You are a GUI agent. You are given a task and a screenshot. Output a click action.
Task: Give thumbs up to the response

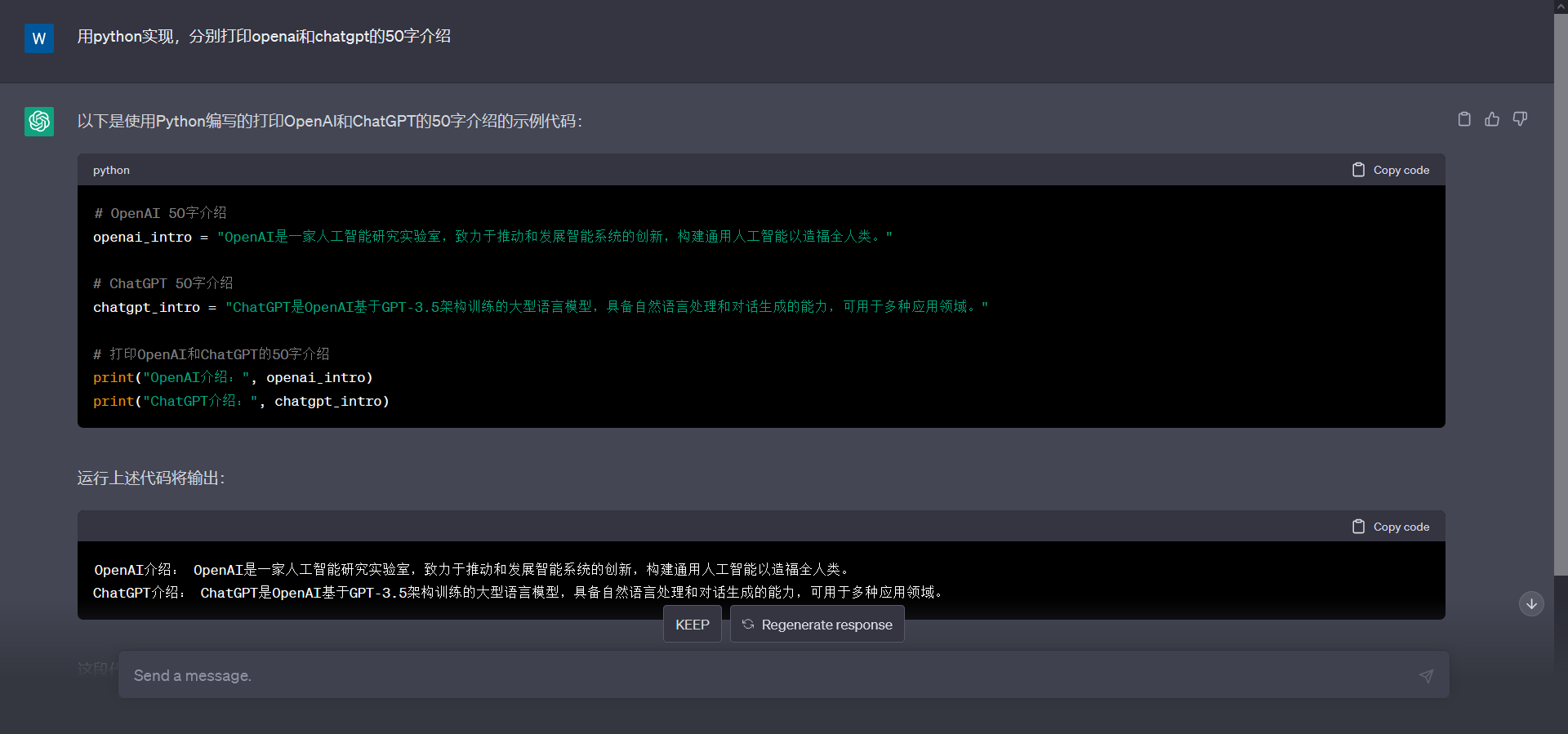pyautogui.click(x=1492, y=119)
